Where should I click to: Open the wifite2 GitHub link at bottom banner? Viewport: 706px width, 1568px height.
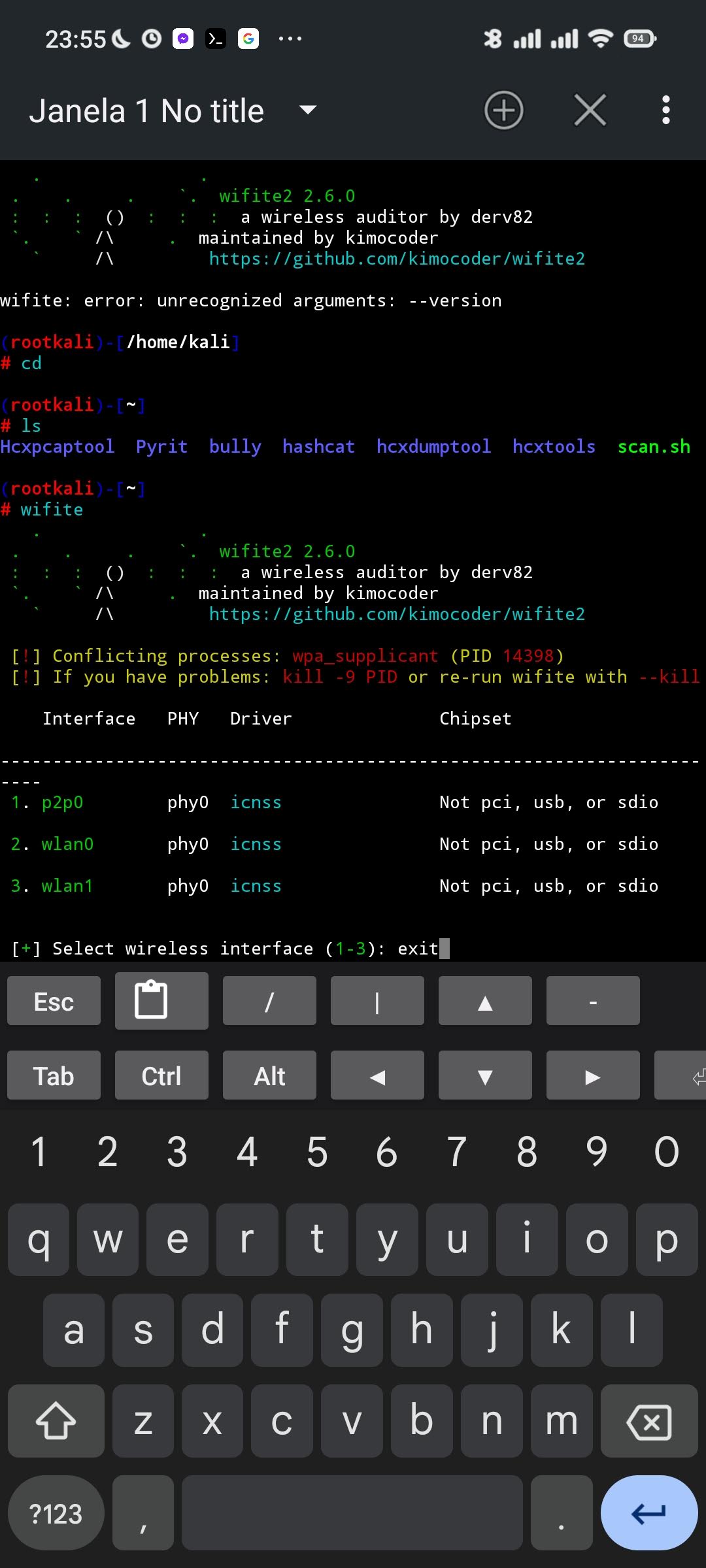(x=397, y=614)
